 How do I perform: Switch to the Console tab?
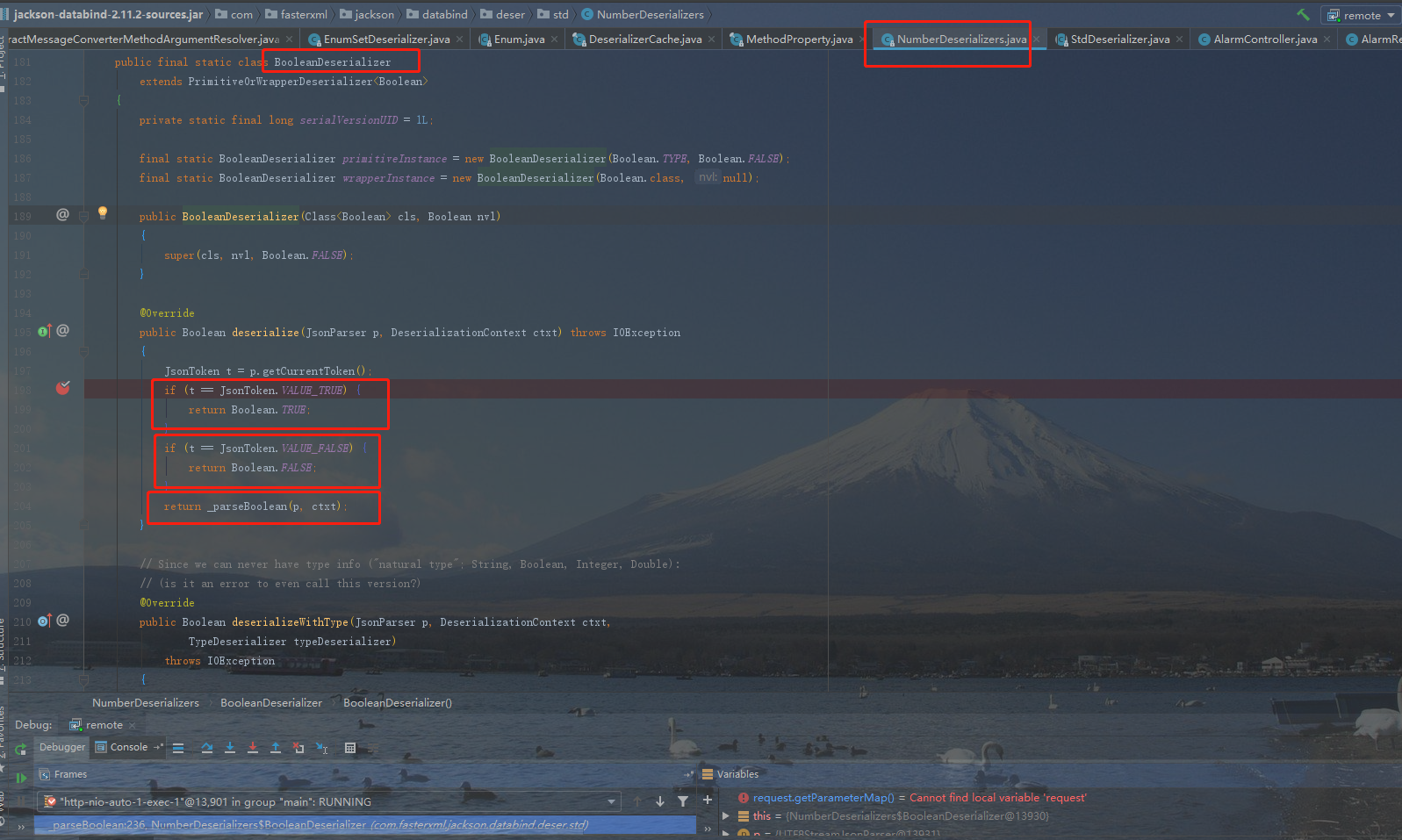(x=128, y=747)
